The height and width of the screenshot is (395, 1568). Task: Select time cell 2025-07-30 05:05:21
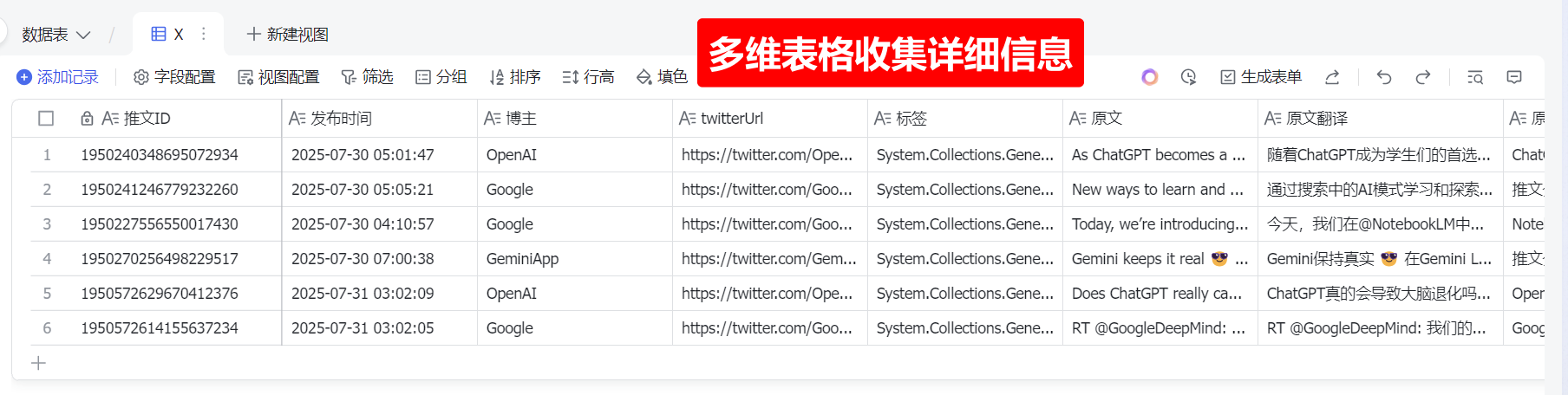pyautogui.click(x=380, y=190)
